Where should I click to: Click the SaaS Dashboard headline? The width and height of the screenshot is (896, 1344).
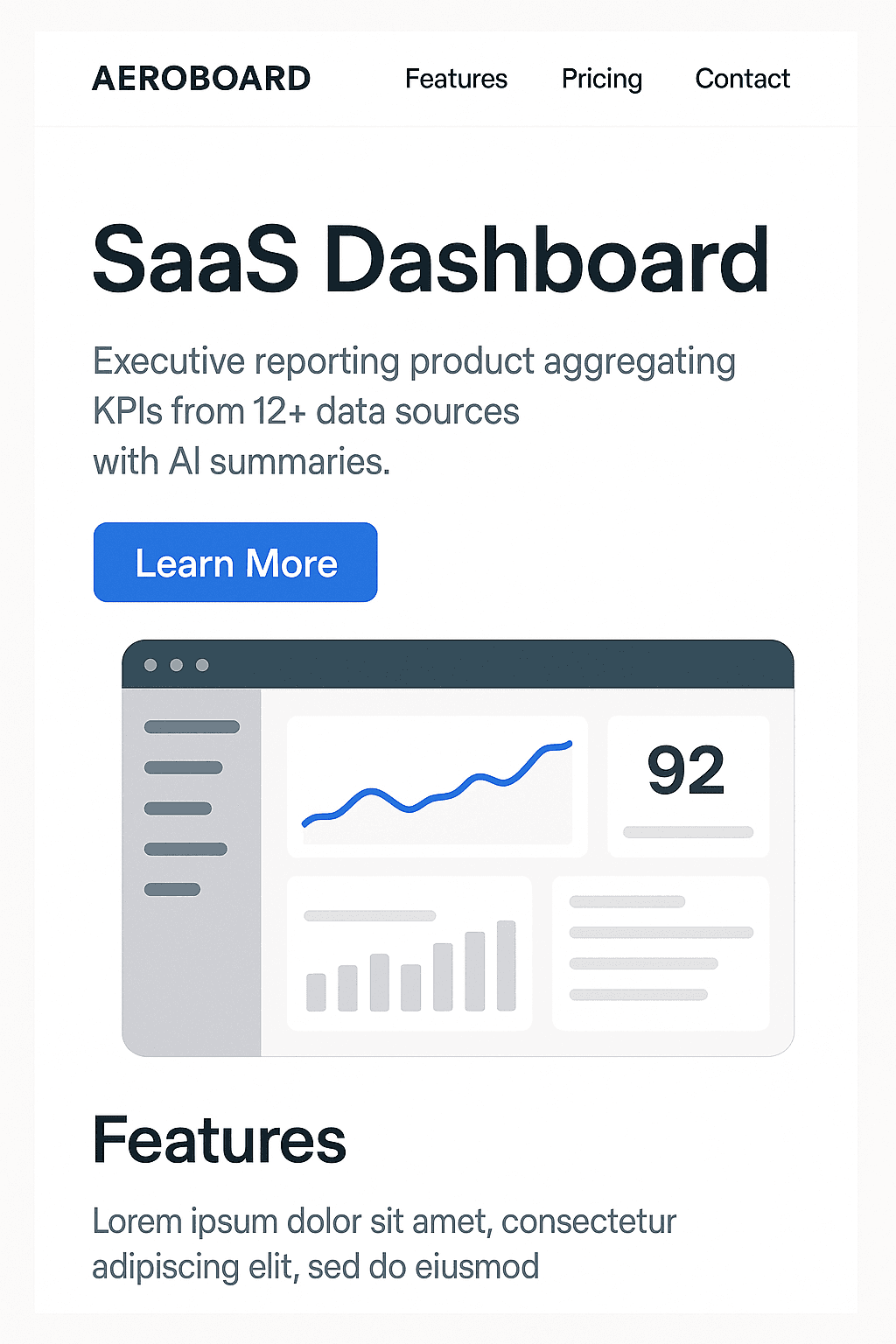tap(430, 261)
